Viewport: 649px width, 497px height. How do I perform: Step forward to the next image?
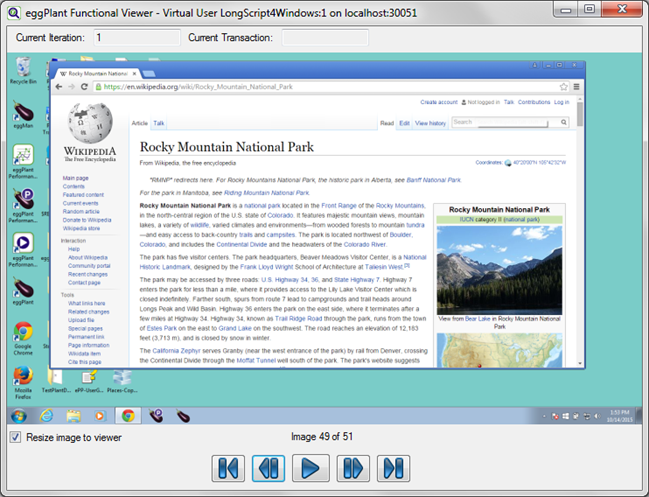[x=353, y=468]
